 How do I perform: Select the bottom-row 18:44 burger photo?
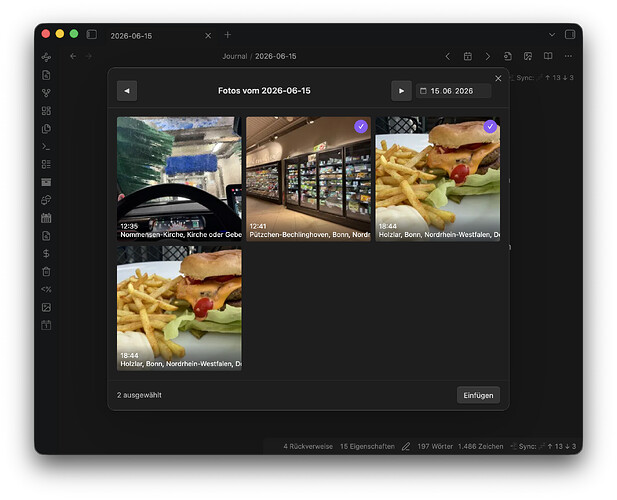click(179, 308)
